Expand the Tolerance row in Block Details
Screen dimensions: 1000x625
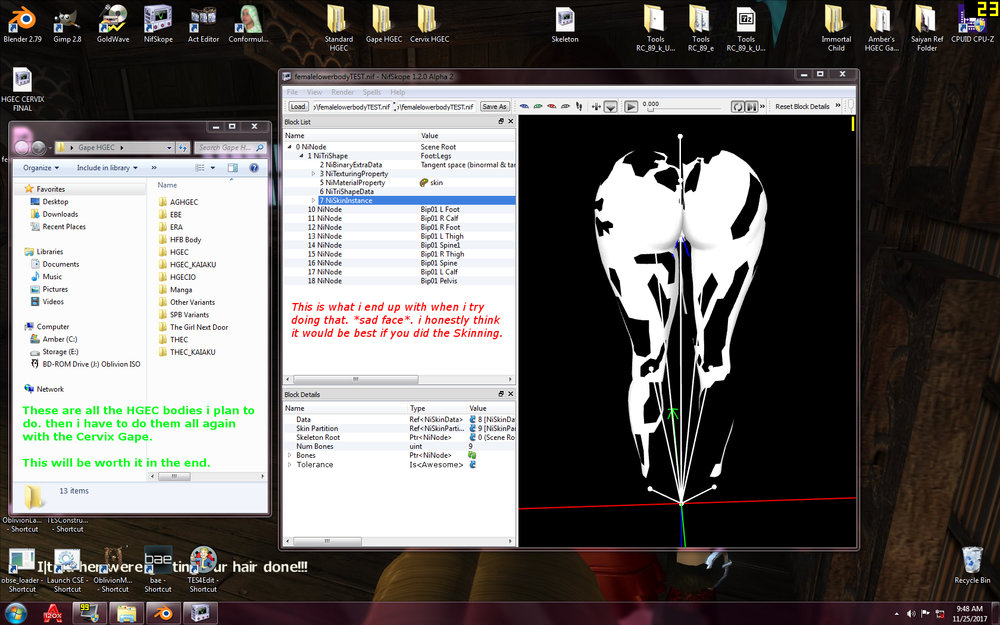[x=290, y=464]
